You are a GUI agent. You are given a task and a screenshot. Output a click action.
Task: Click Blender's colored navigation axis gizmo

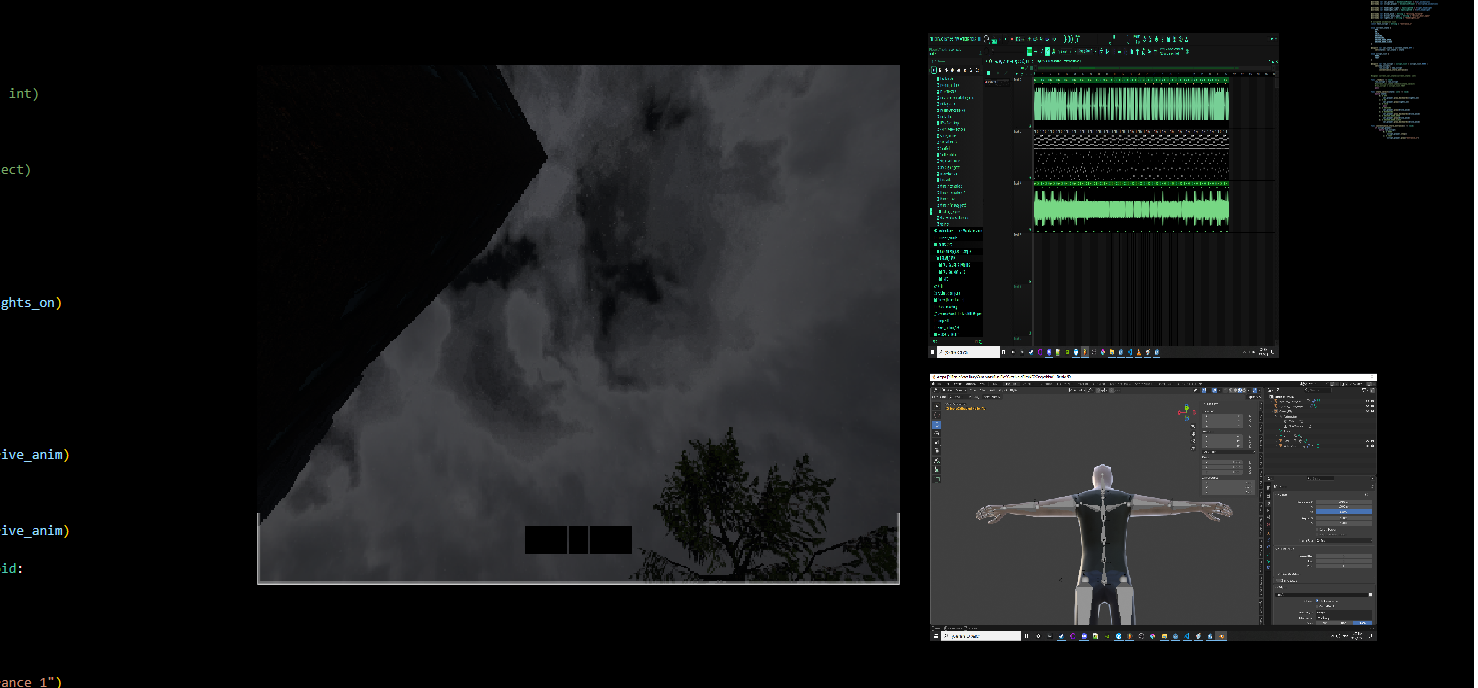tap(1187, 410)
